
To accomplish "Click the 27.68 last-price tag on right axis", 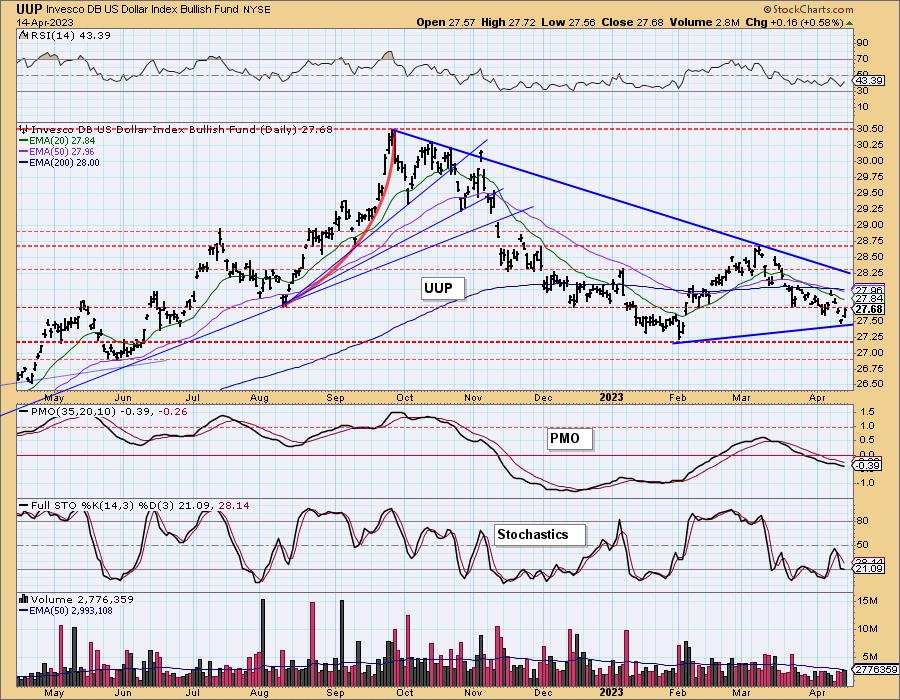I will [869, 309].
